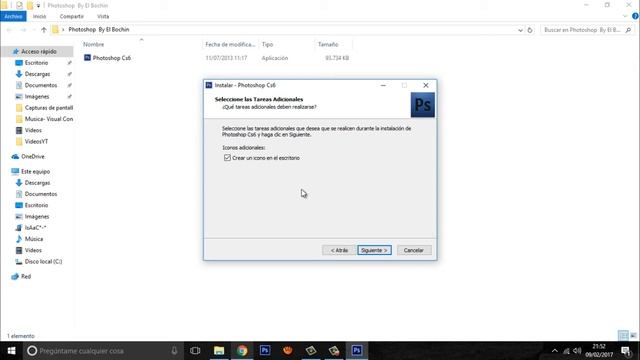Screen dimensions: 640x360
Task: Click the Explorer forward arrow
Action: tap(23, 30)
